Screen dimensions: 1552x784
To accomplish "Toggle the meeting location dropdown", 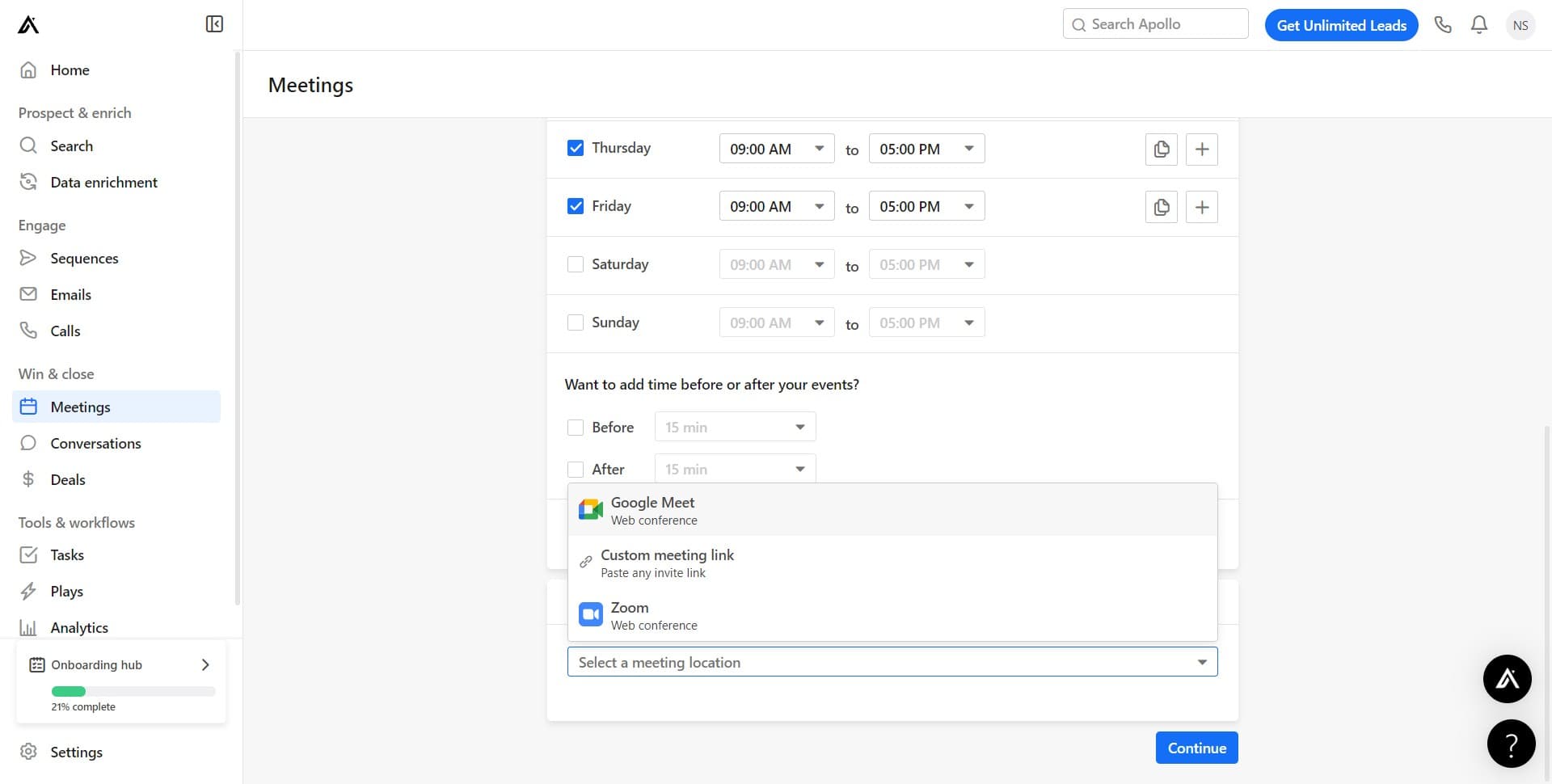I will click(x=892, y=663).
